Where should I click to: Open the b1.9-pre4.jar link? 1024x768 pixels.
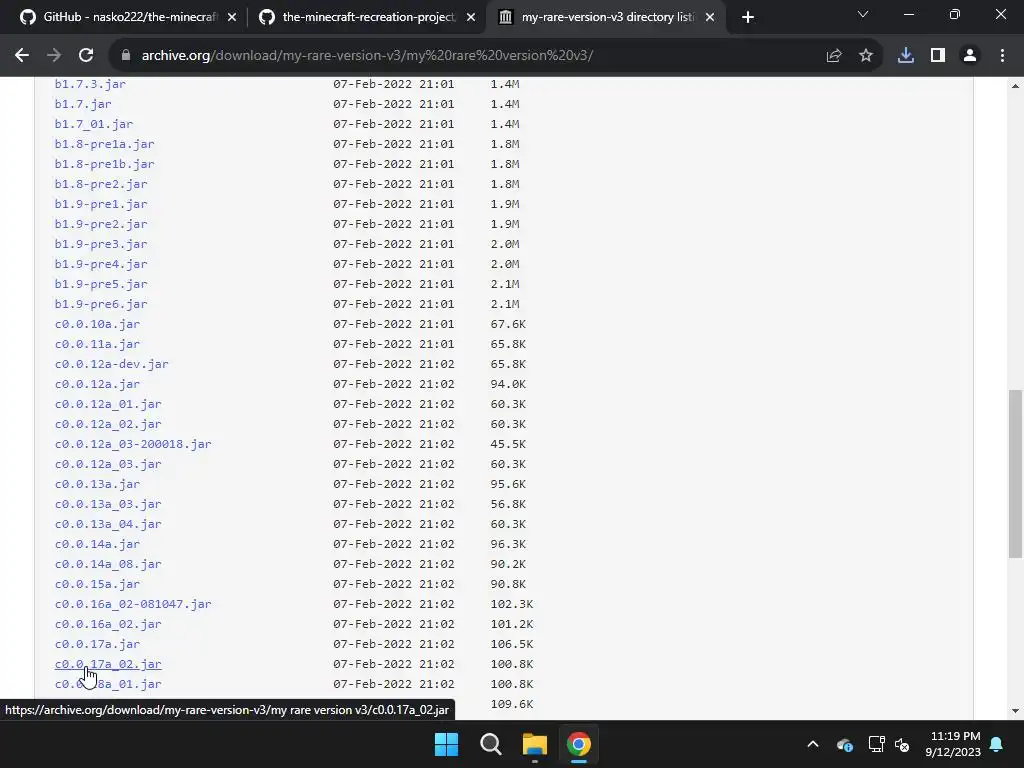101,264
